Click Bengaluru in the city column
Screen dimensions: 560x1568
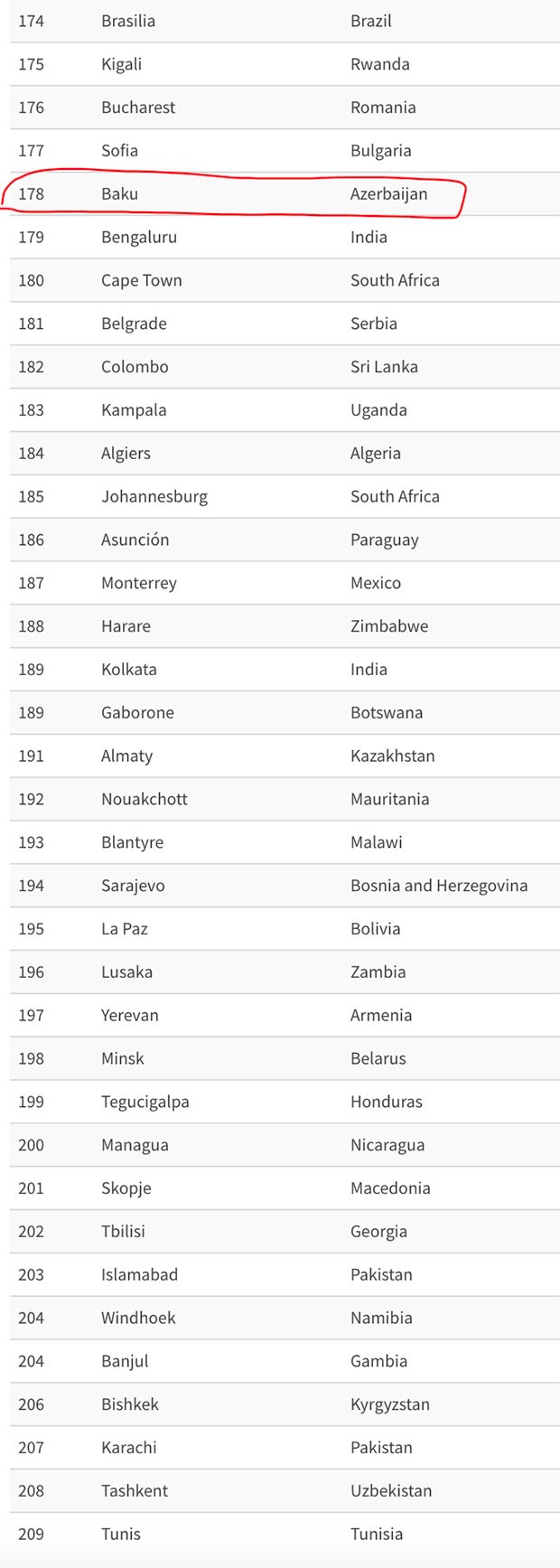pyautogui.click(x=139, y=237)
